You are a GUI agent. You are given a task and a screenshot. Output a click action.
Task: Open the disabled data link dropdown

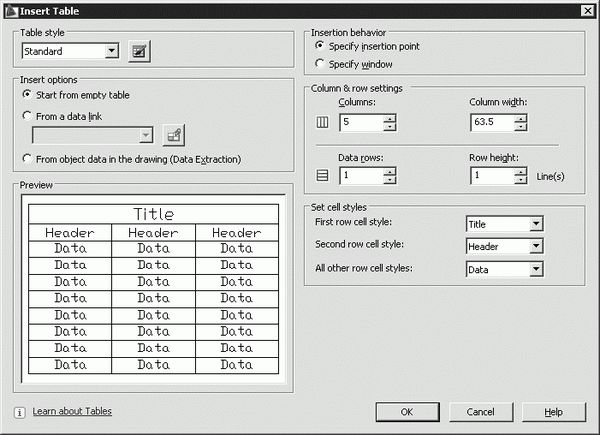click(146, 135)
